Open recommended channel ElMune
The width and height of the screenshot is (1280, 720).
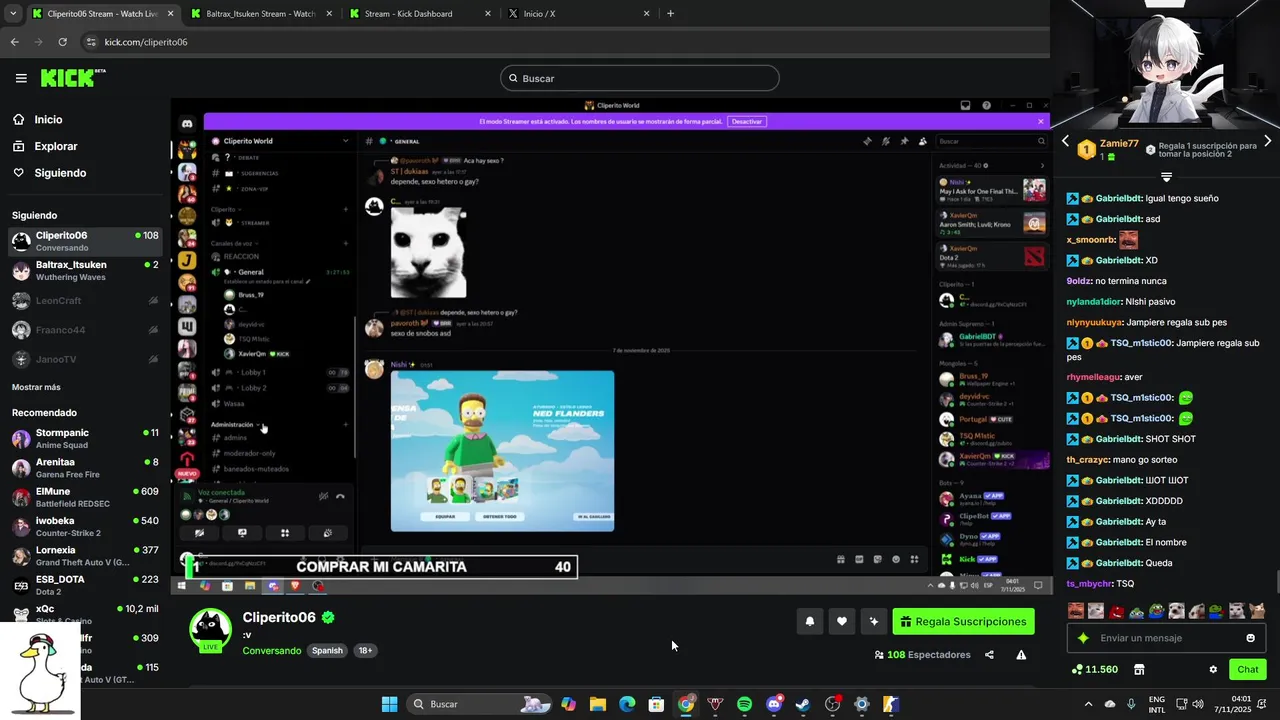(x=85, y=497)
